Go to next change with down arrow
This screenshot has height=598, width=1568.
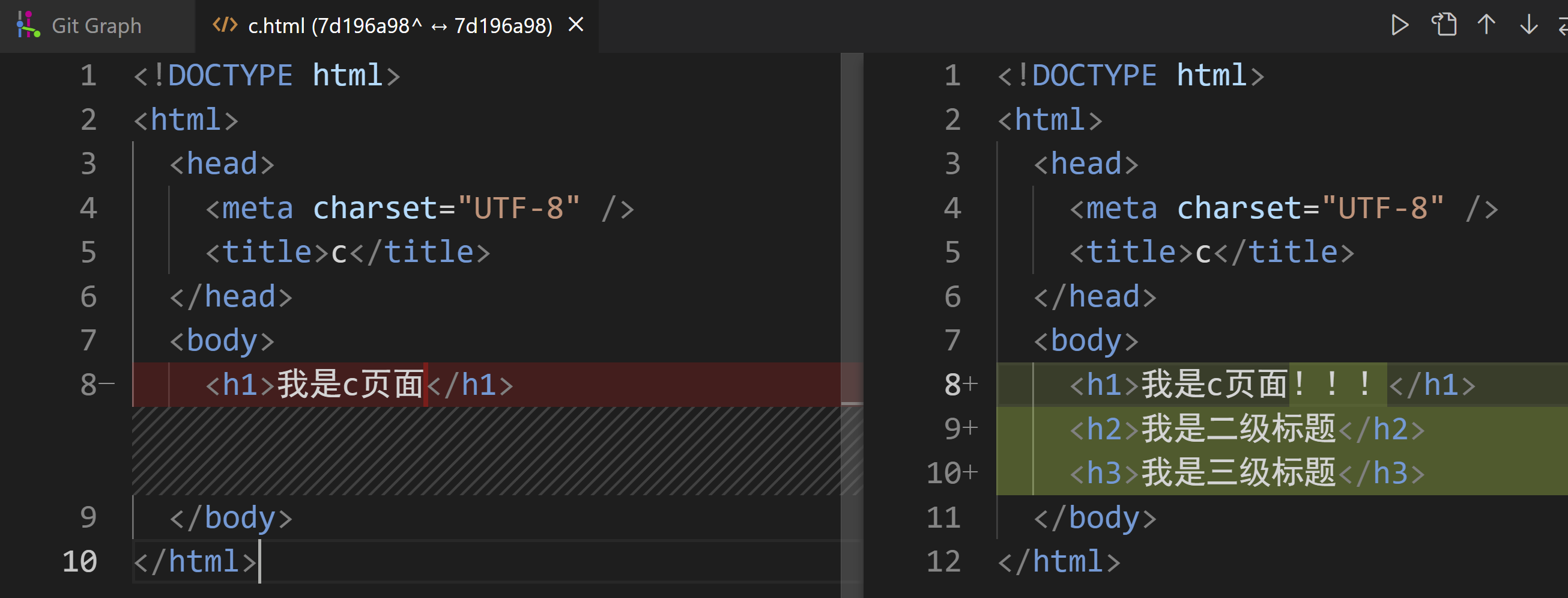coord(1528,25)
